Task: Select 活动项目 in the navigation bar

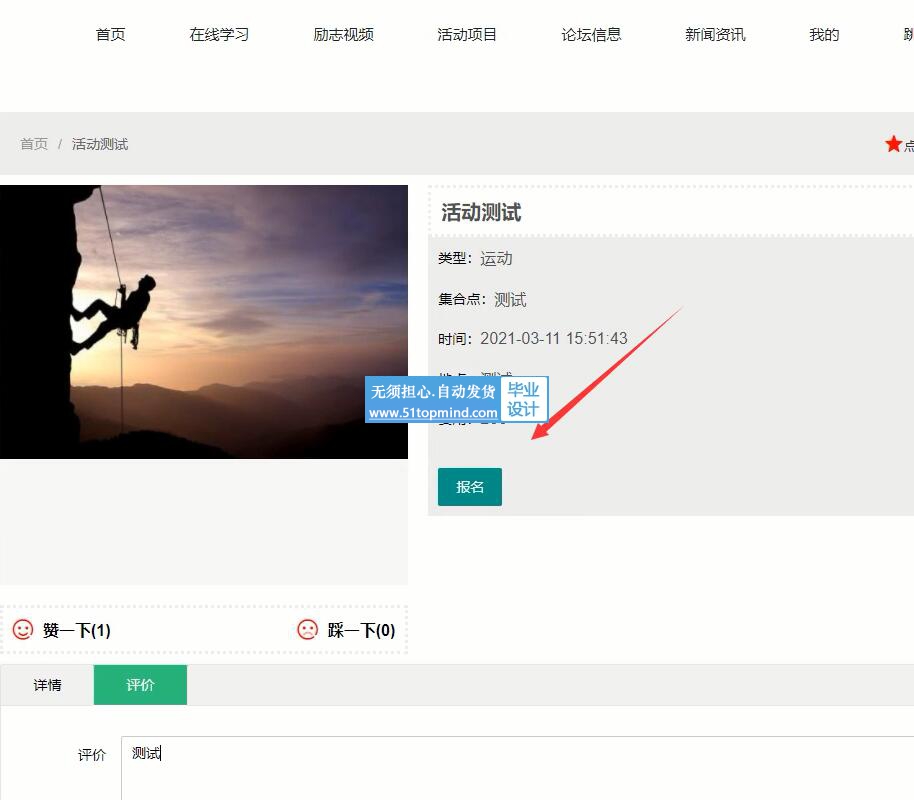Action: pyautogui.click(x=467, y=35)
